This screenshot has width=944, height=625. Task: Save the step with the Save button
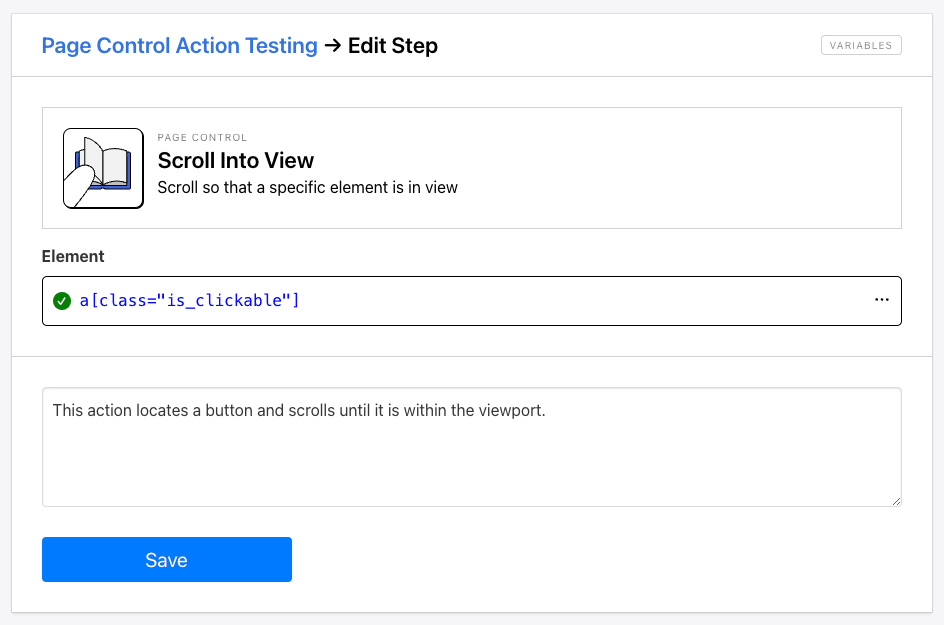pos(167,559)
